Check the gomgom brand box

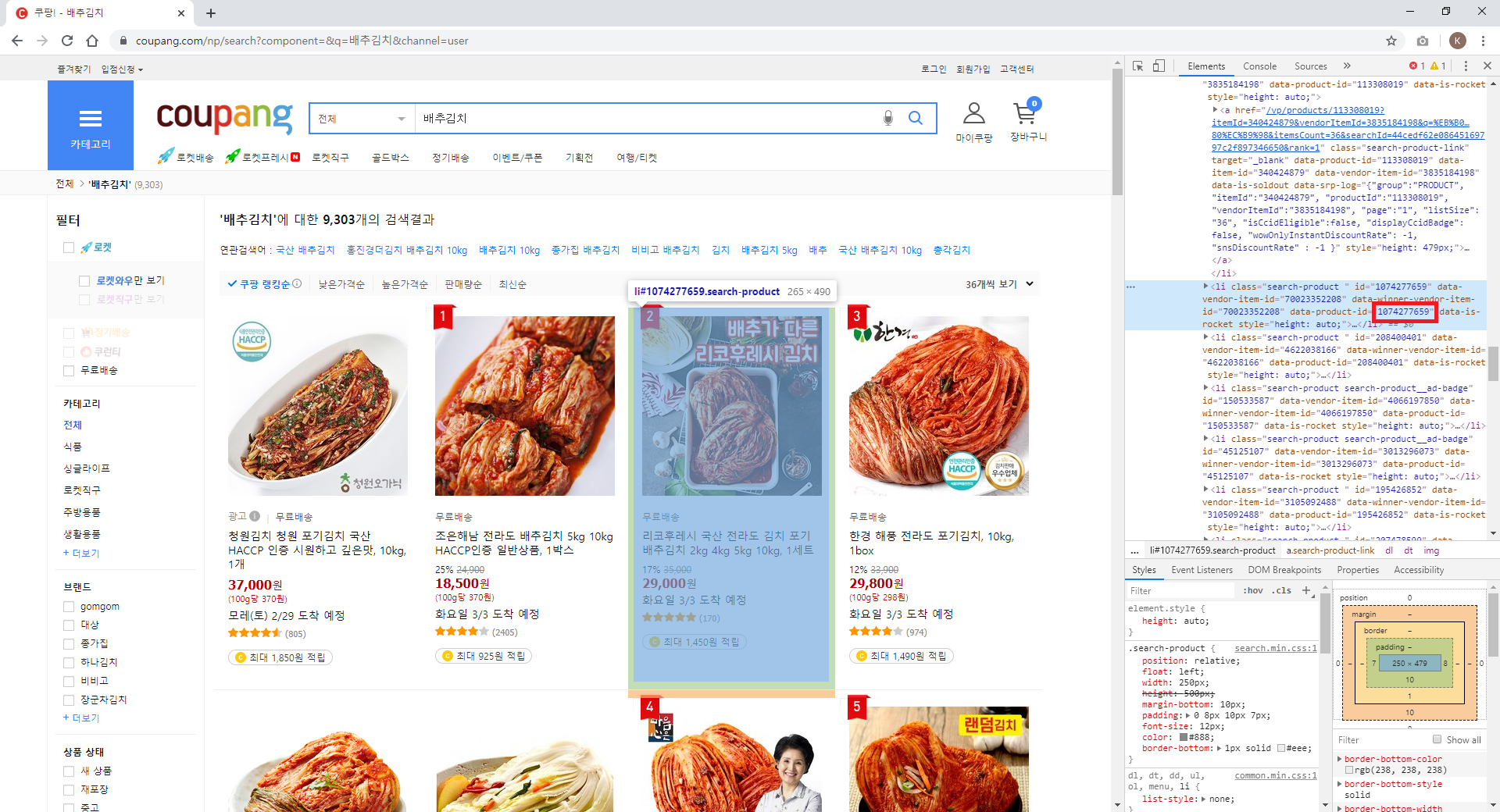tap(69, 607)
